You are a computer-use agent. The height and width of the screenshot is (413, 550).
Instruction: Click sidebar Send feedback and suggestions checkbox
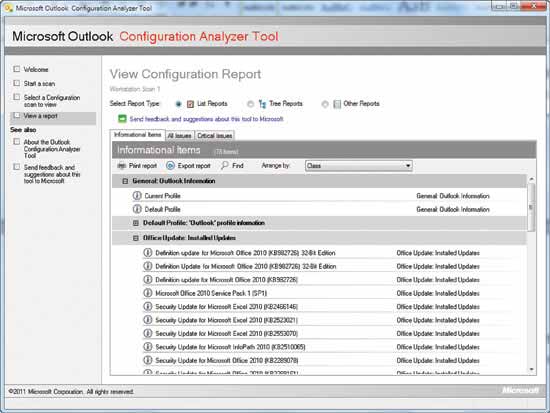(x=16, y=167)
